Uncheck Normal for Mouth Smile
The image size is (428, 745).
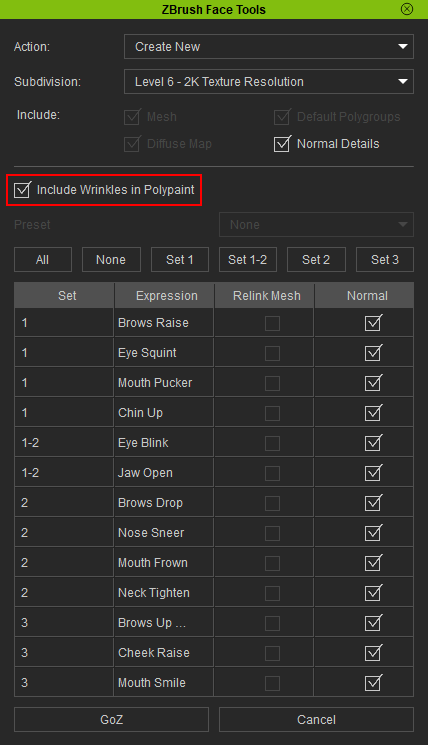pyautogui.click(x=373, y=683)
